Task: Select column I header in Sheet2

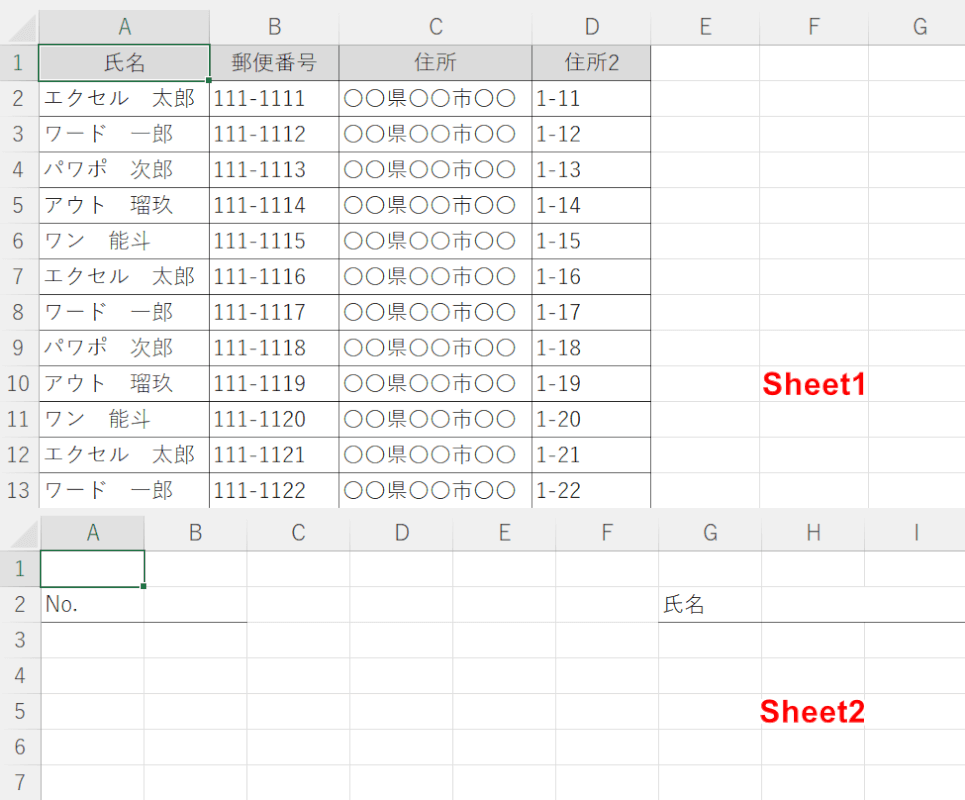Action: click(915, 533)
